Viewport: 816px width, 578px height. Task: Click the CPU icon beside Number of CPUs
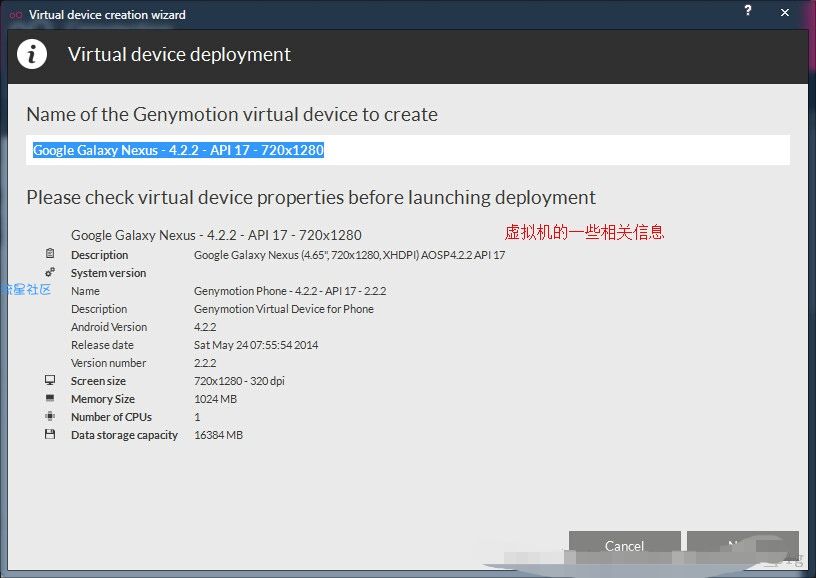coord(50,416)
